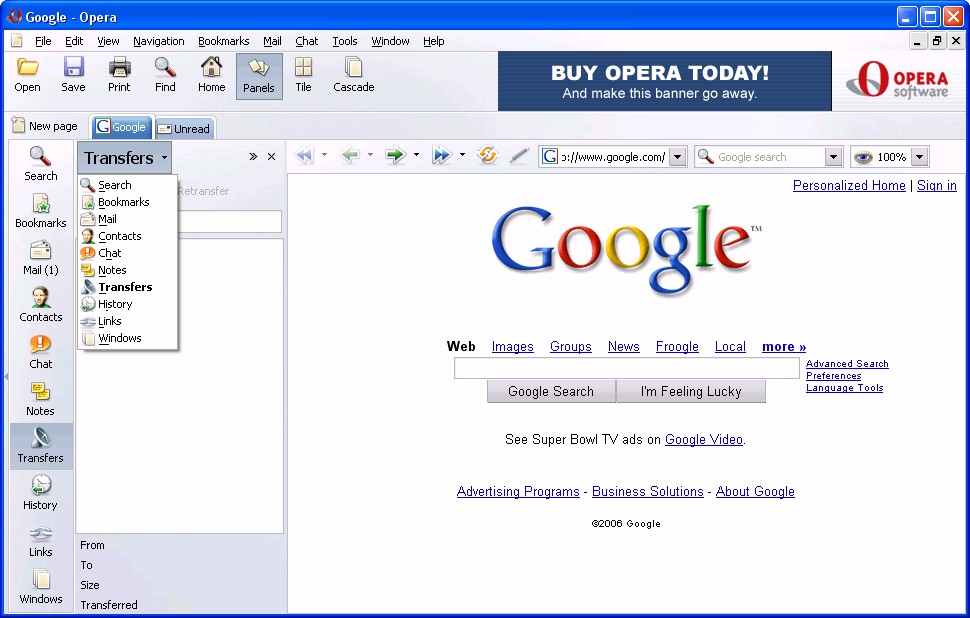Click the panel double-chevron expand button
This screenshot has height=618, width=970.
253,157
